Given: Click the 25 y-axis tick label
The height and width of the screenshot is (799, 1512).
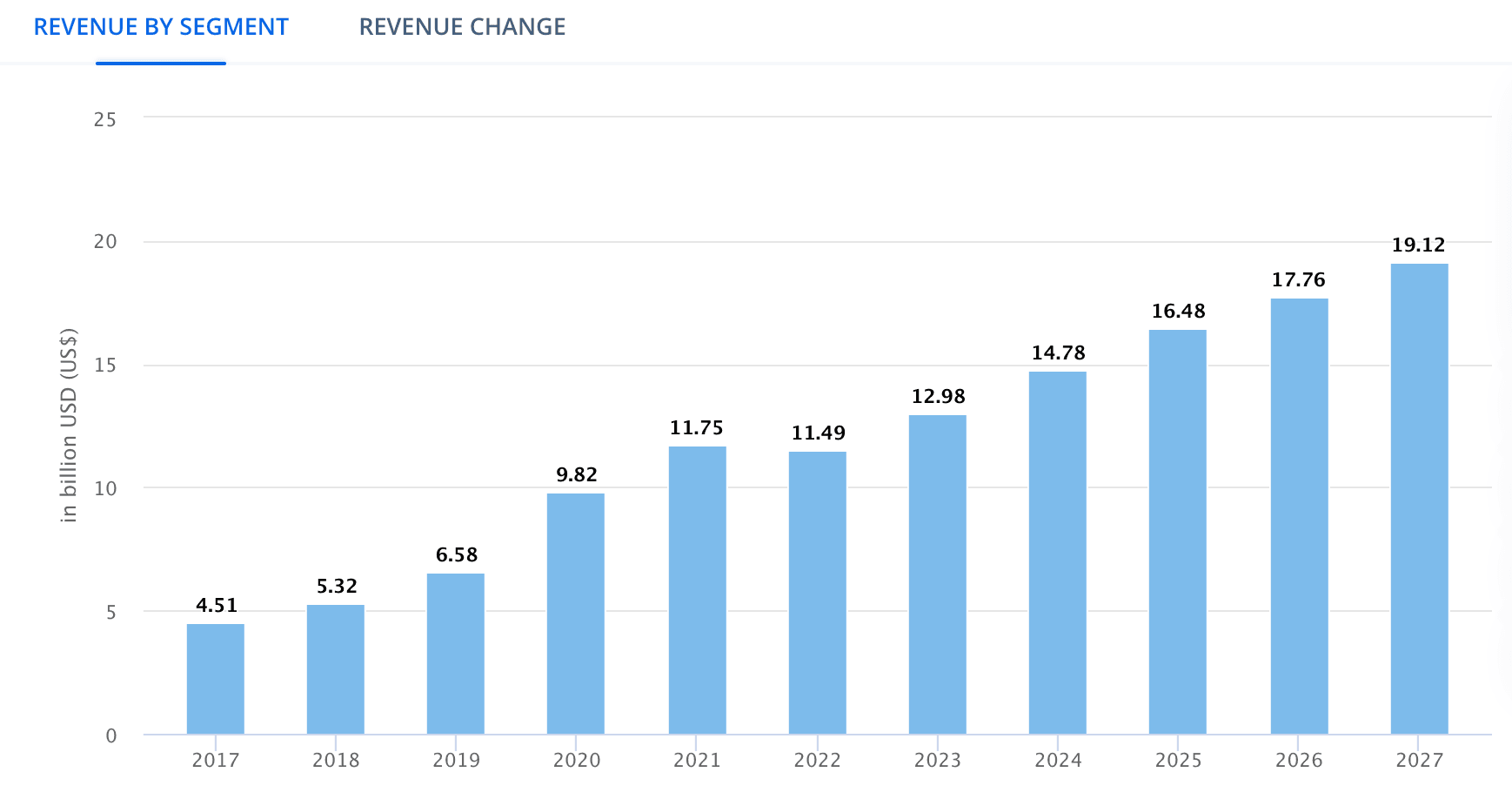Looking at the screenshot, I should (x=105, y=119).
